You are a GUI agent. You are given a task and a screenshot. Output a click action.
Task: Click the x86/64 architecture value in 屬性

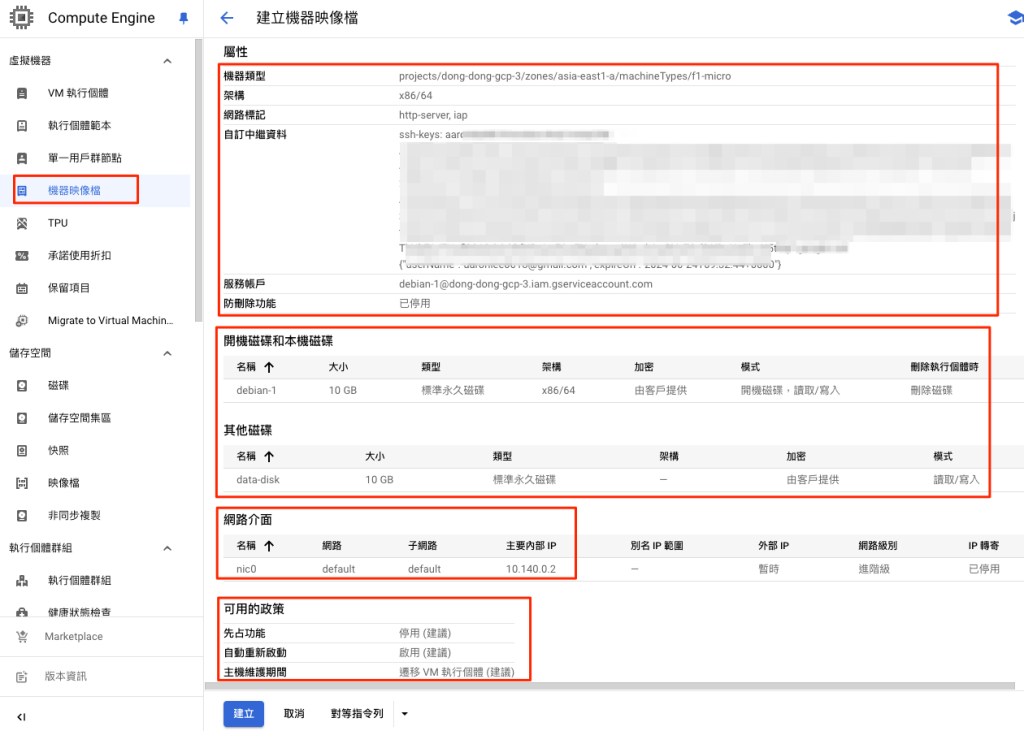(x=415, y=95)
